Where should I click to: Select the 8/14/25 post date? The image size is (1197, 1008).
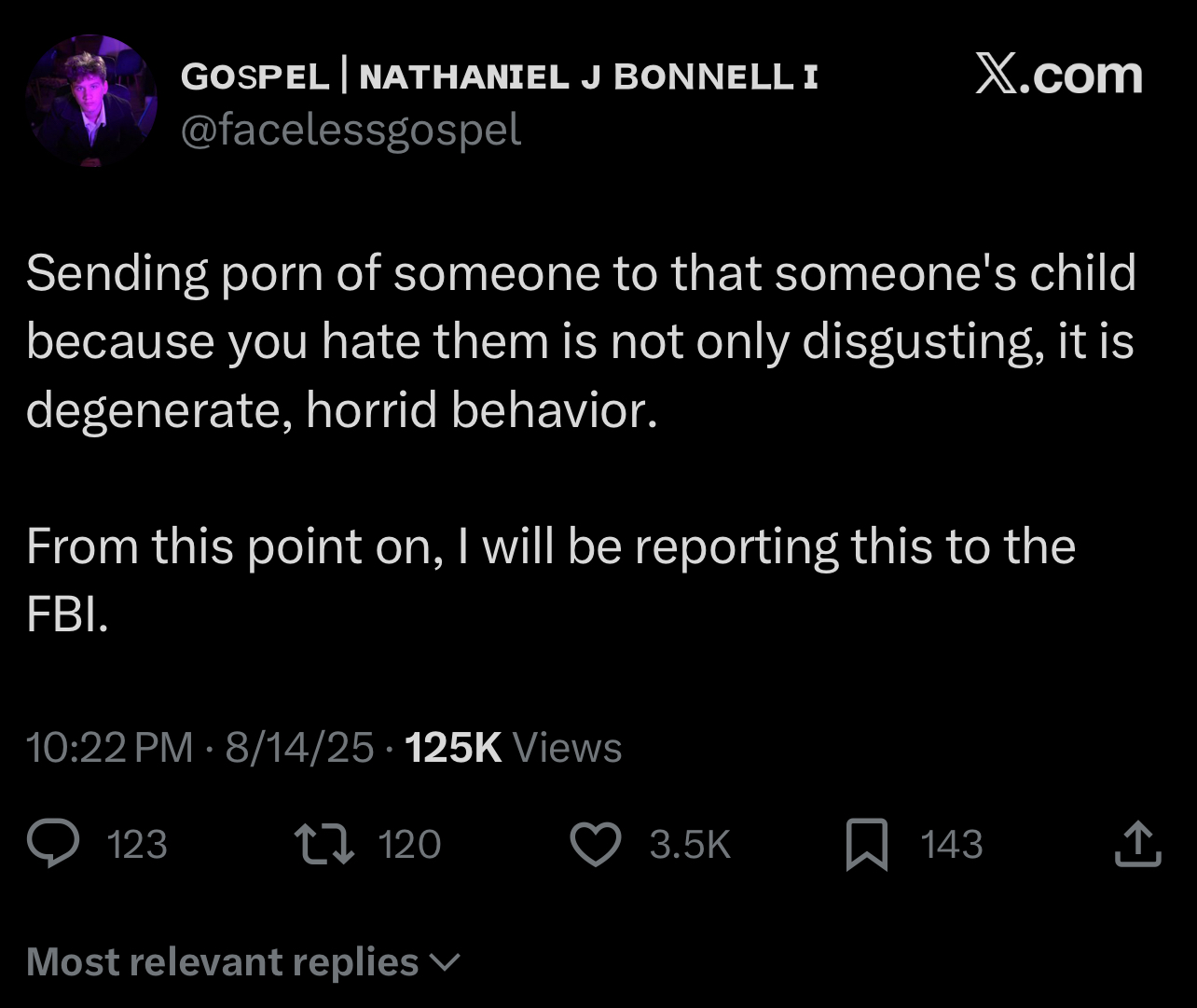pyautogui.click(x=299, y=748)
